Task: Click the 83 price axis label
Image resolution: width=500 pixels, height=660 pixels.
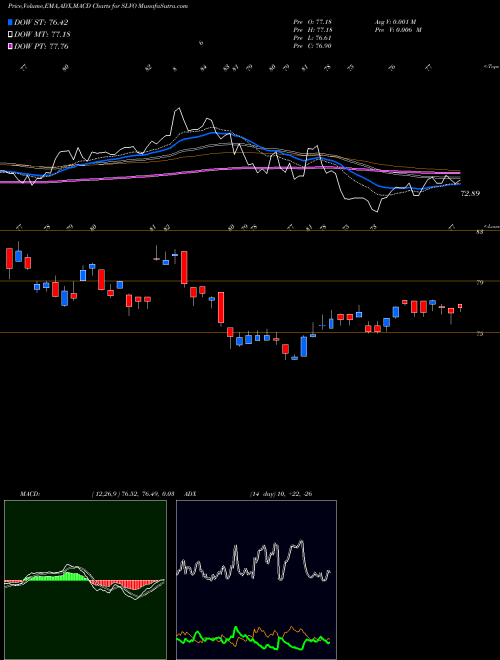Action: point(479,232)
